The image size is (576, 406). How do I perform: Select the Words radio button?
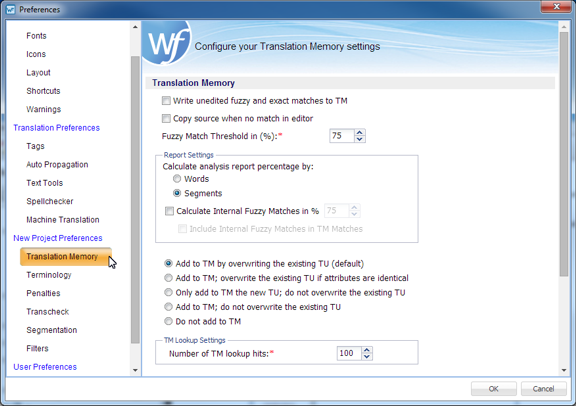[177, 179]
